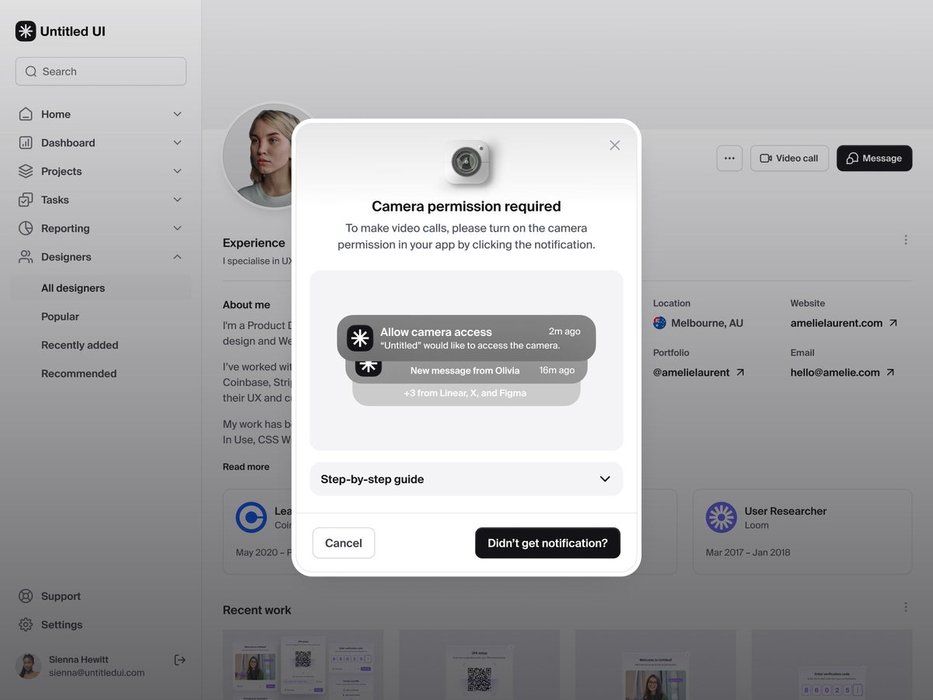Click Didn't get notification? button
Image resolution: width=933 pixels, height=700 pixels.
pyautogui.click(x=547, y=543)
